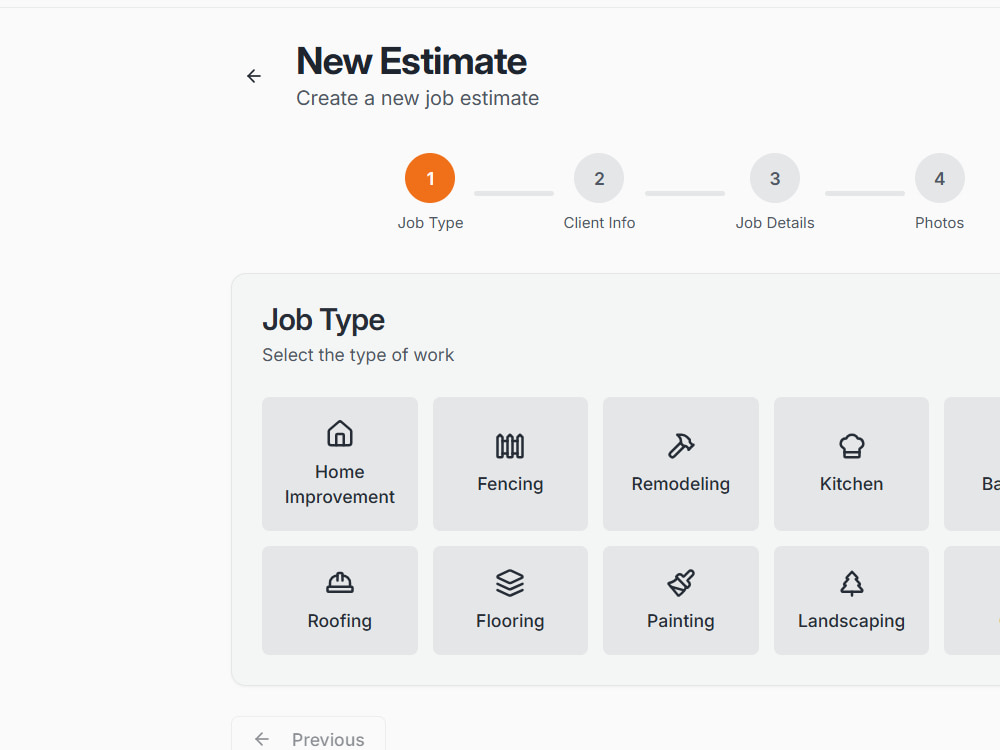
Task: Click the Flooring label text
Action: (510, 621)
